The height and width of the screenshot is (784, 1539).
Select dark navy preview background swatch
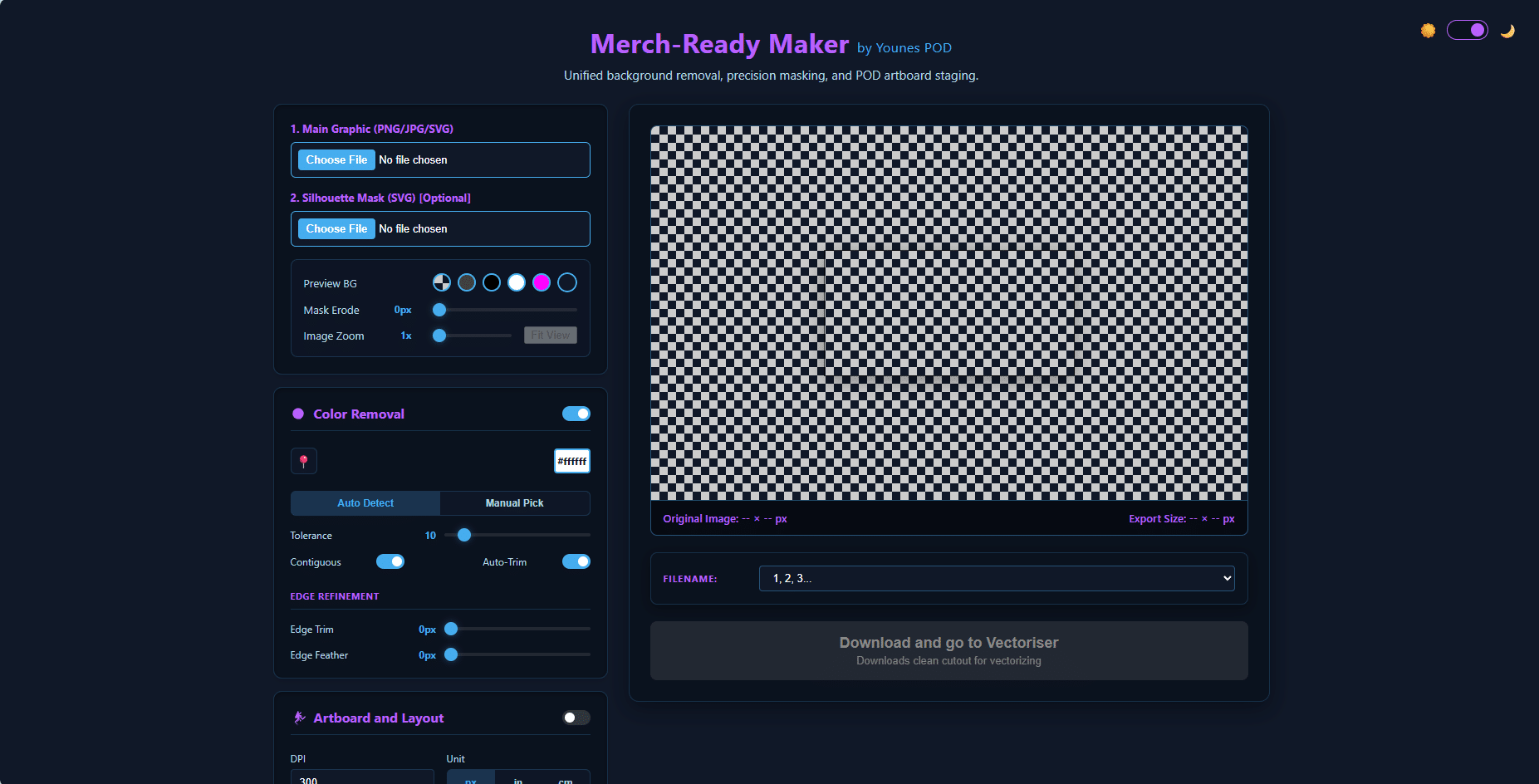point(567,282)
